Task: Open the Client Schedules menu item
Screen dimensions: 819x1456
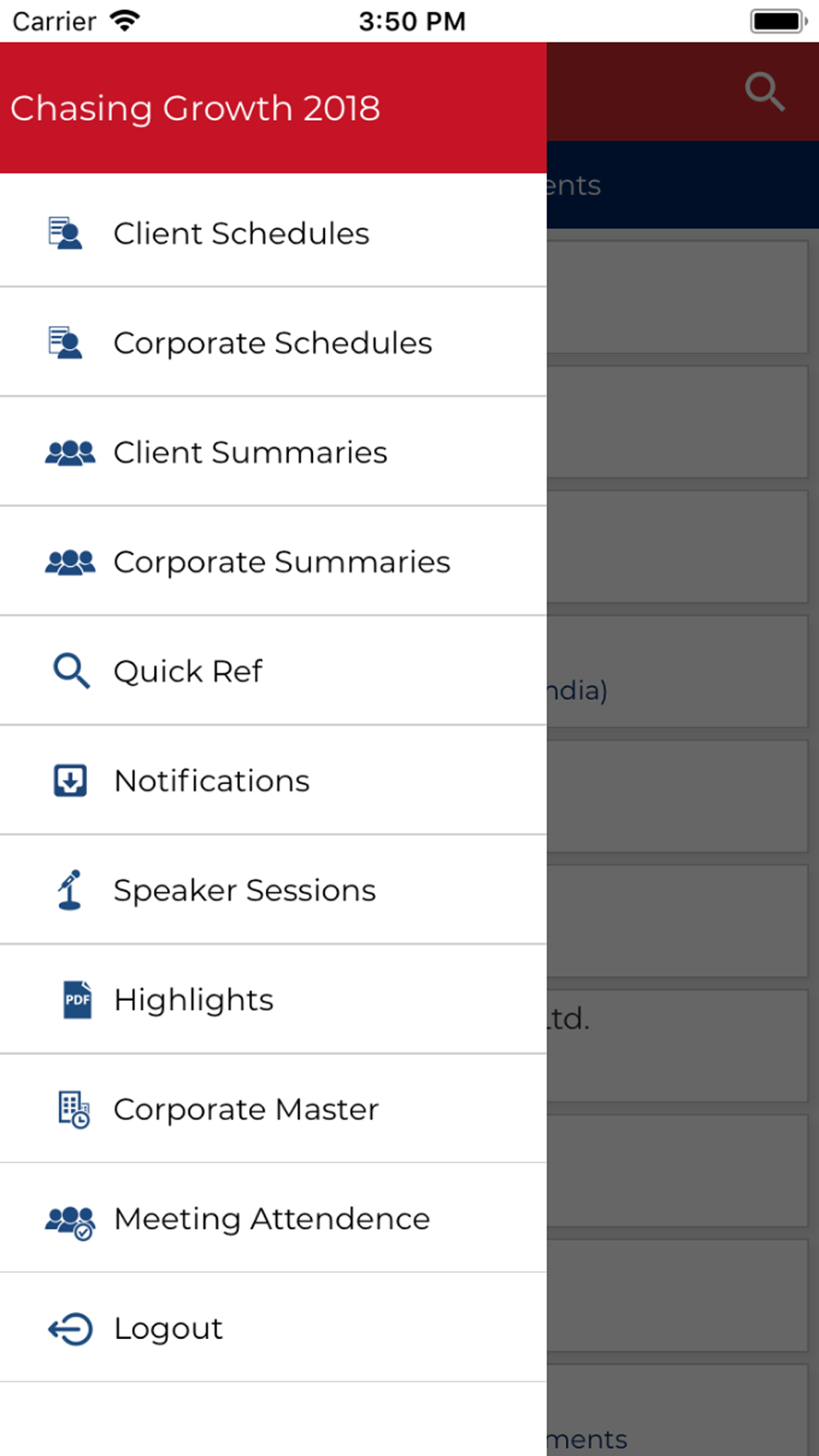Action: coord(242,234)
